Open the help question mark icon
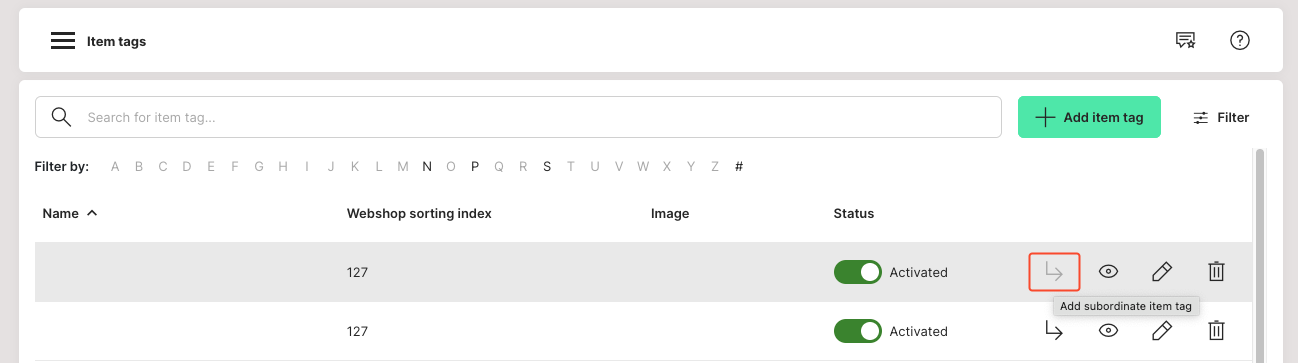Viewport: 1298px width, 363px height. (1240, 41)
